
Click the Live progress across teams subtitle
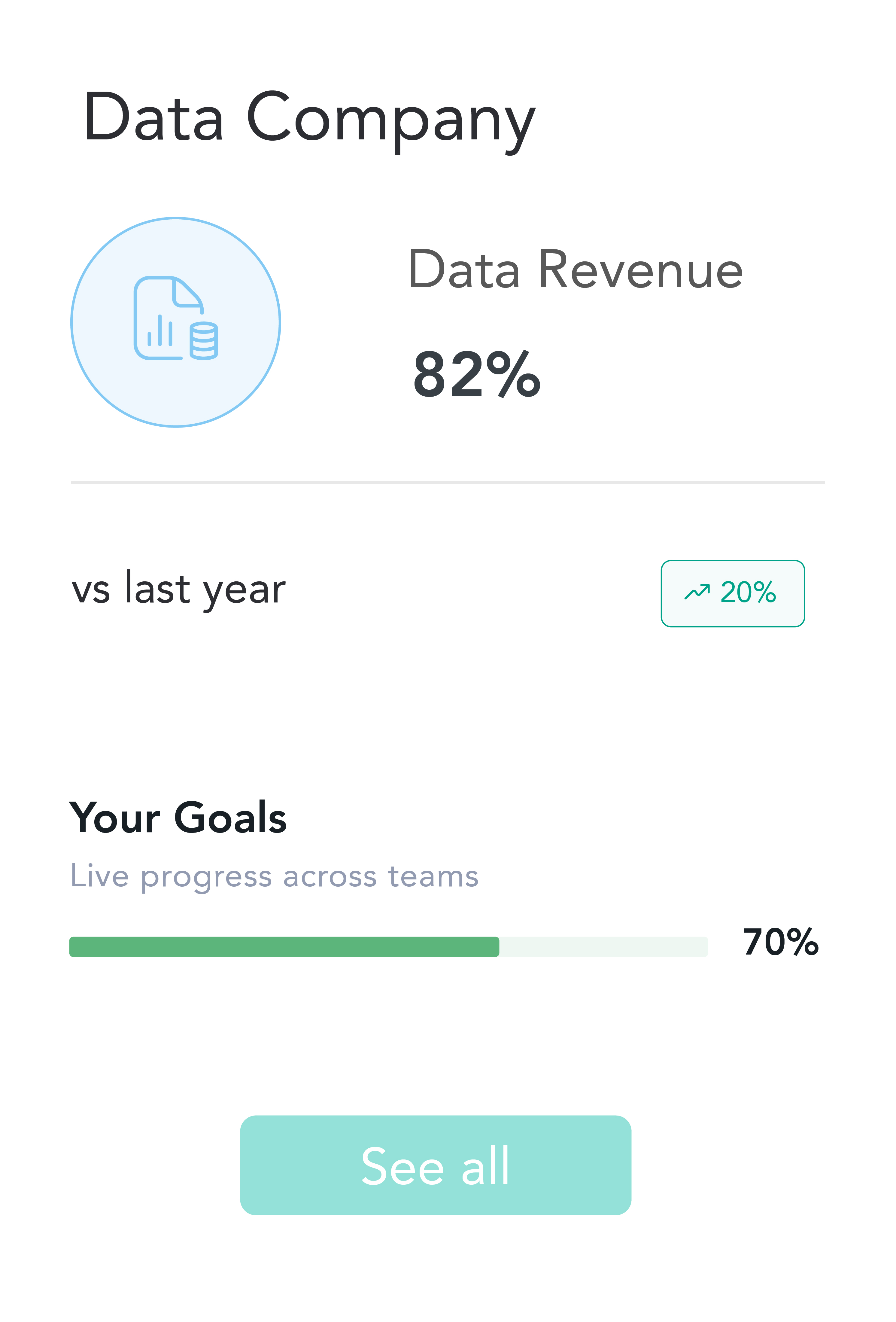(274, 876)
